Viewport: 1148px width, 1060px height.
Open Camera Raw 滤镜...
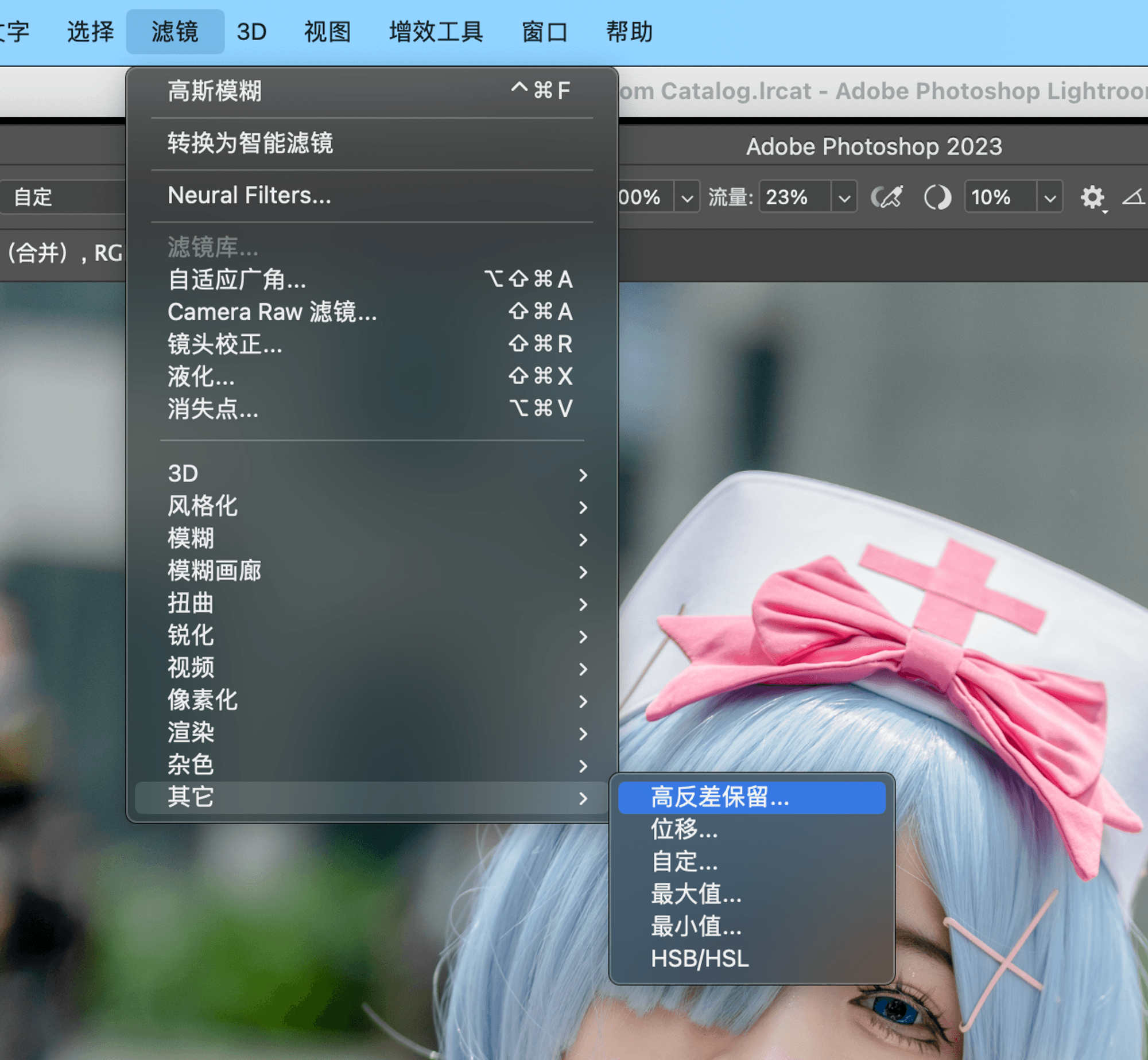pos(371,312)
